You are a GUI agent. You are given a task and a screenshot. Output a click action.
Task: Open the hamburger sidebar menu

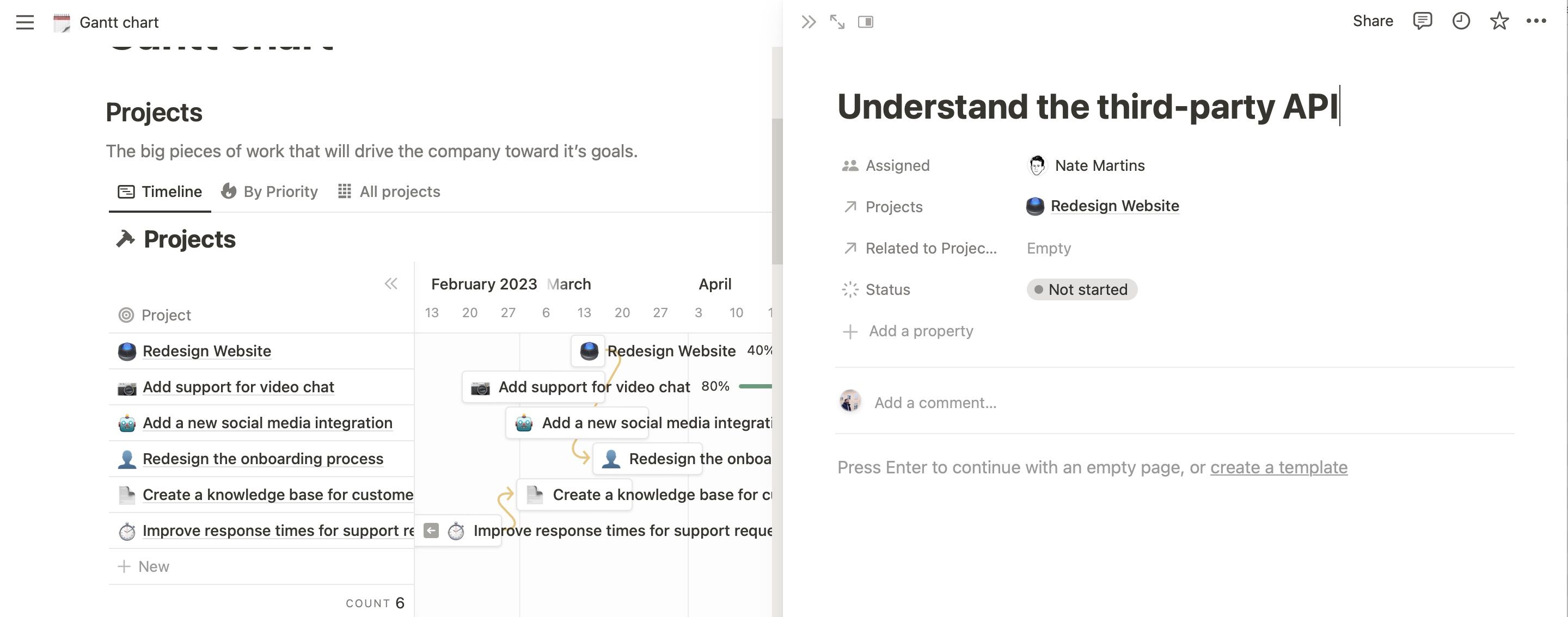[25, 22]
